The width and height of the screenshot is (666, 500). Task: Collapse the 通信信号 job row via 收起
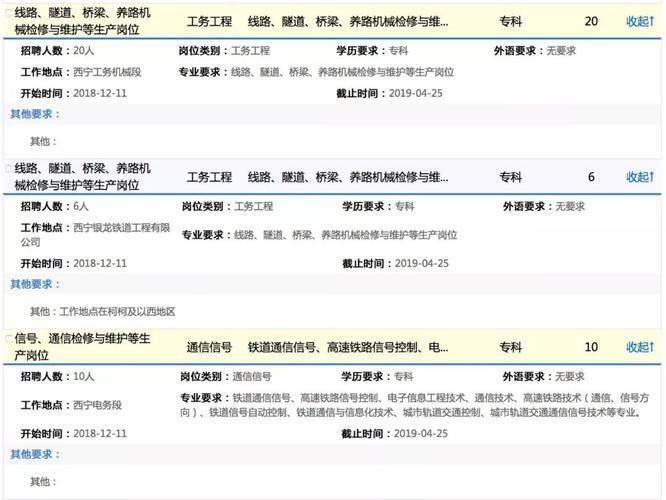pyautogui.click(x=640, y=347)
